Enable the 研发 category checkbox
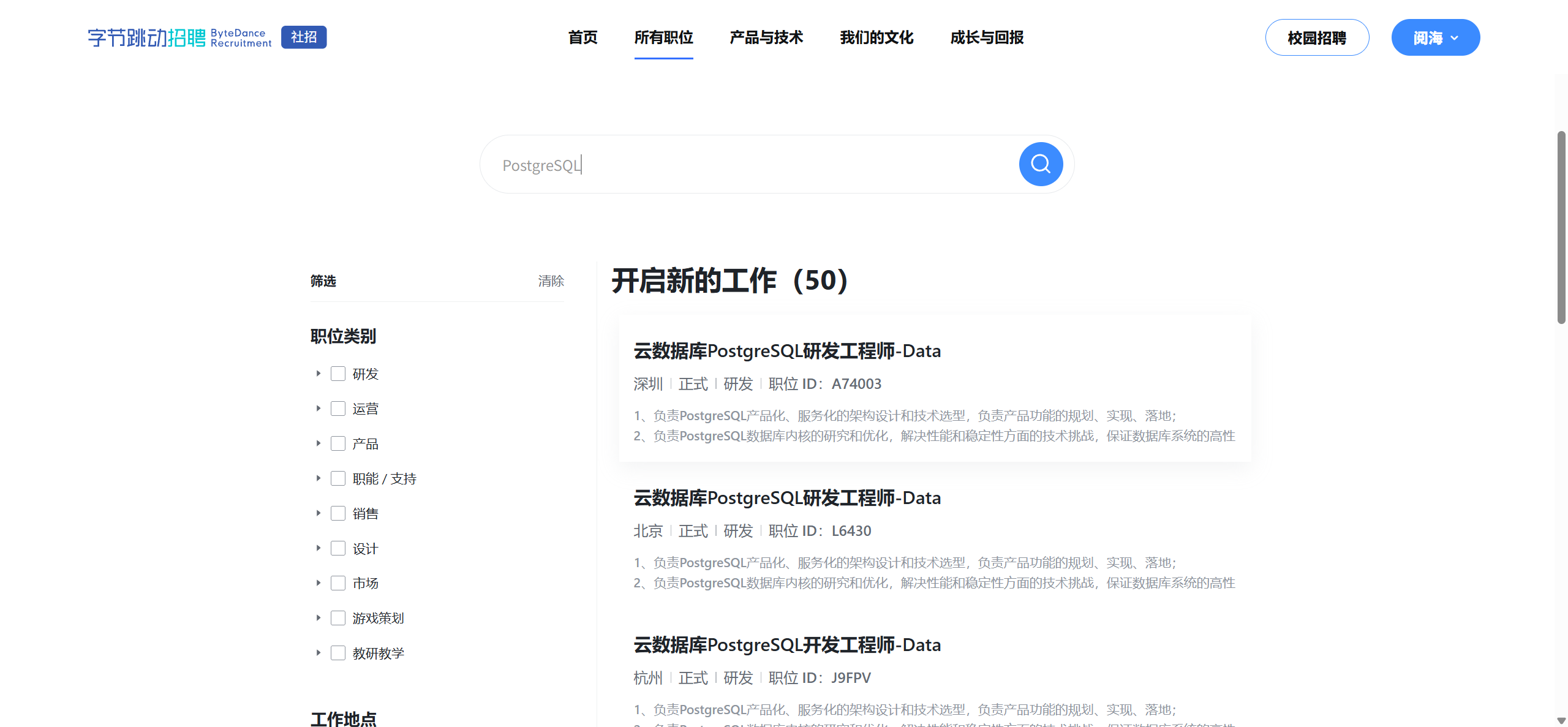 click(x=338, y=373)
